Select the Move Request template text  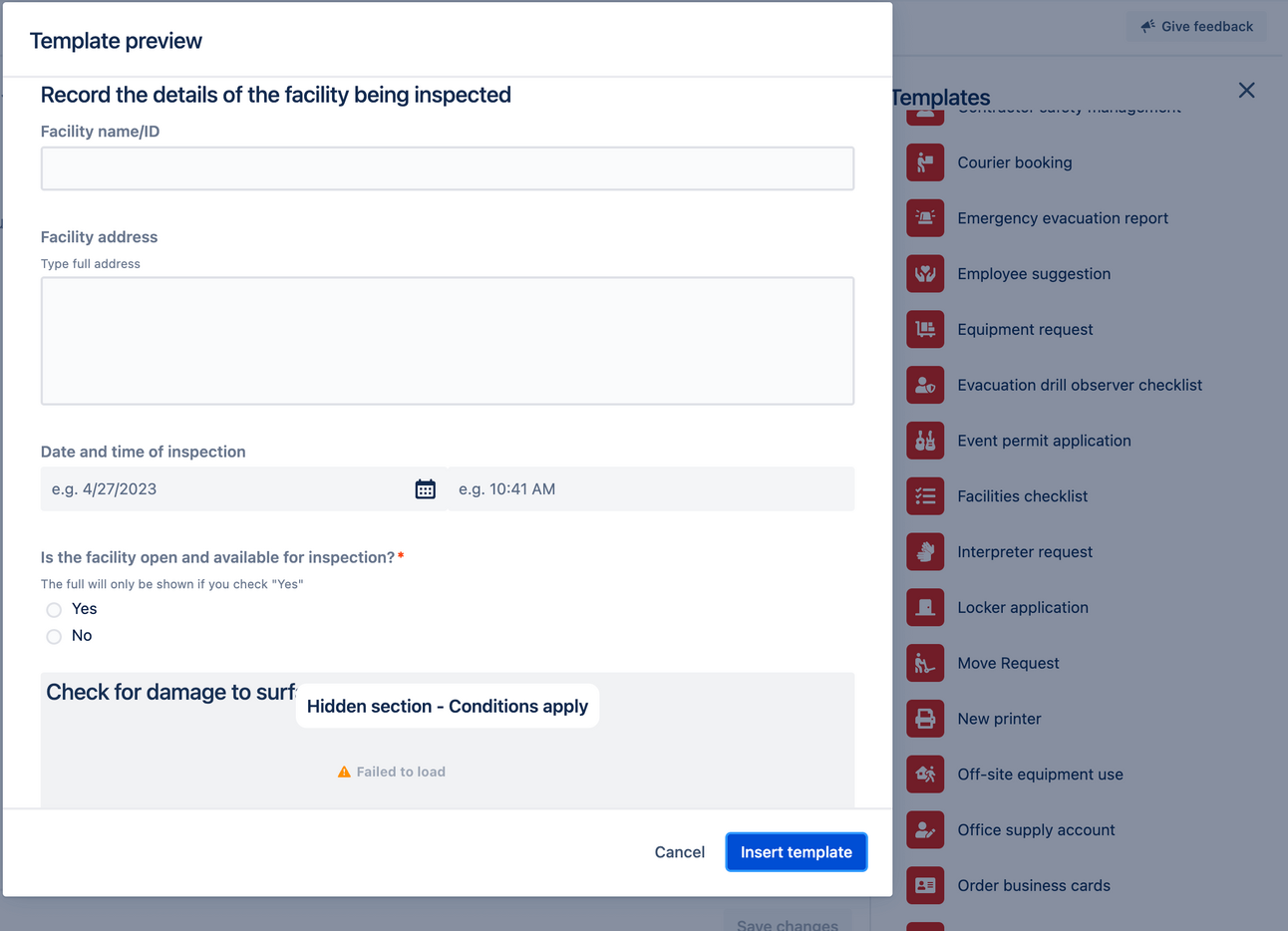[x=1008, y=663]
